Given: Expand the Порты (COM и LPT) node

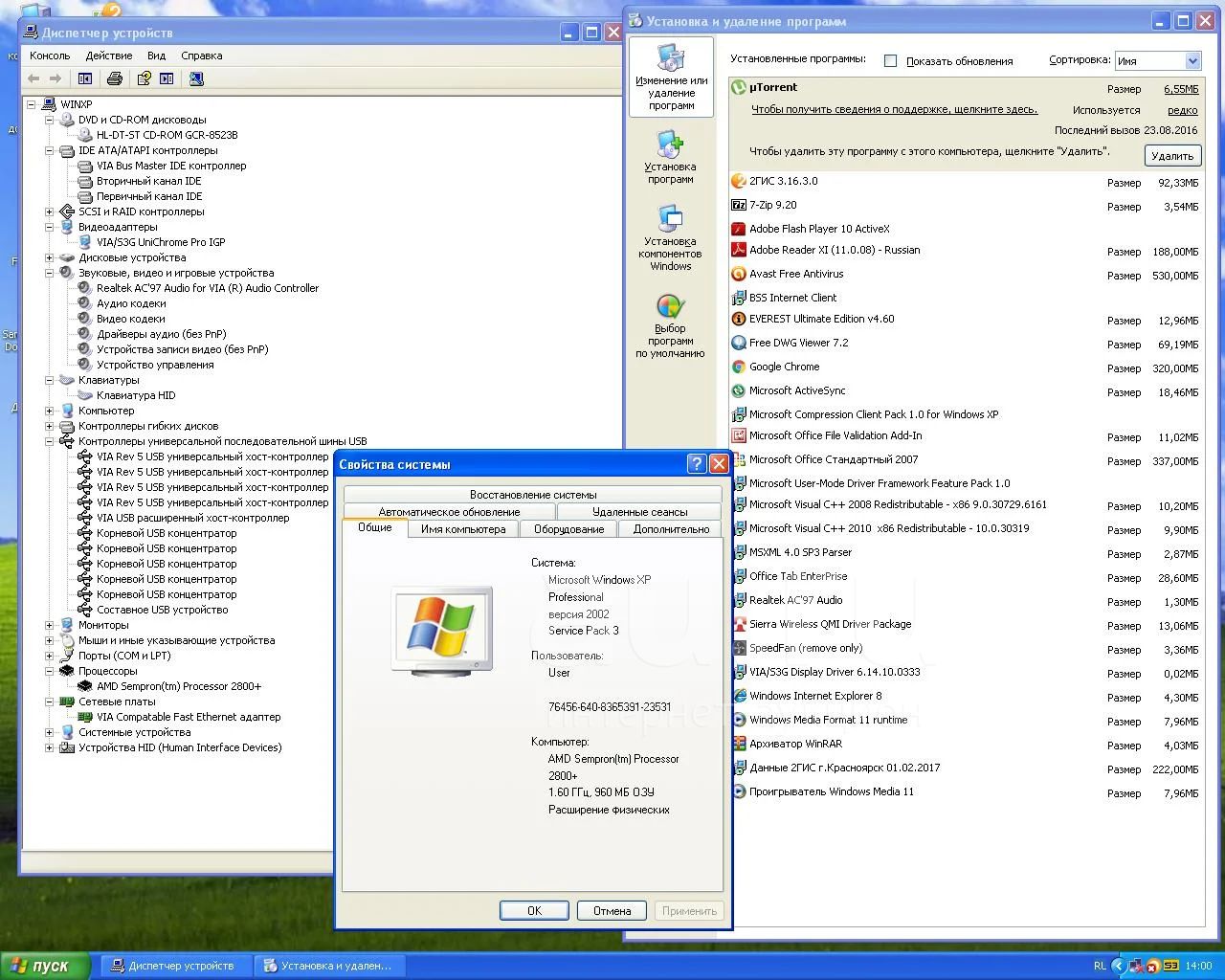Looking at the screenshot, I should coord(49,656).
